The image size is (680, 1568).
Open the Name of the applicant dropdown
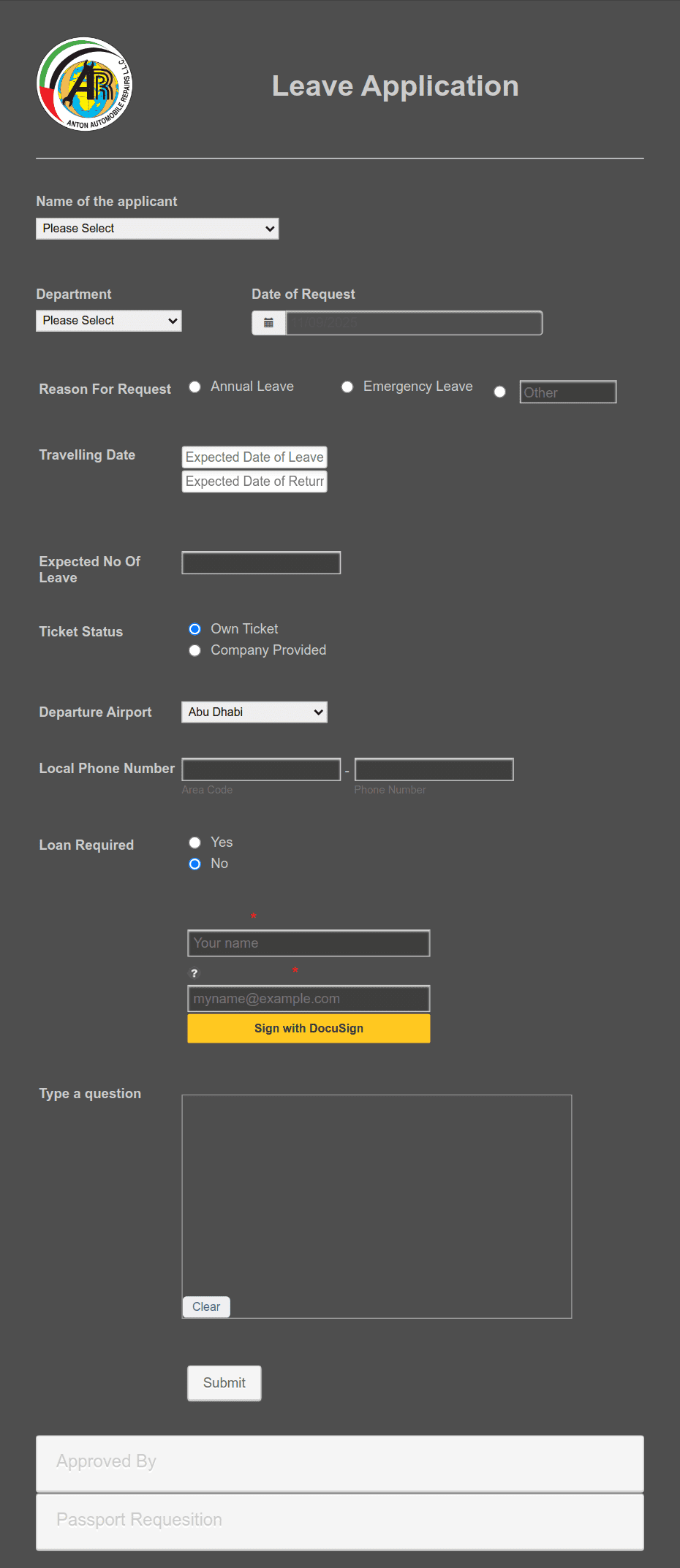coord(157,229)
